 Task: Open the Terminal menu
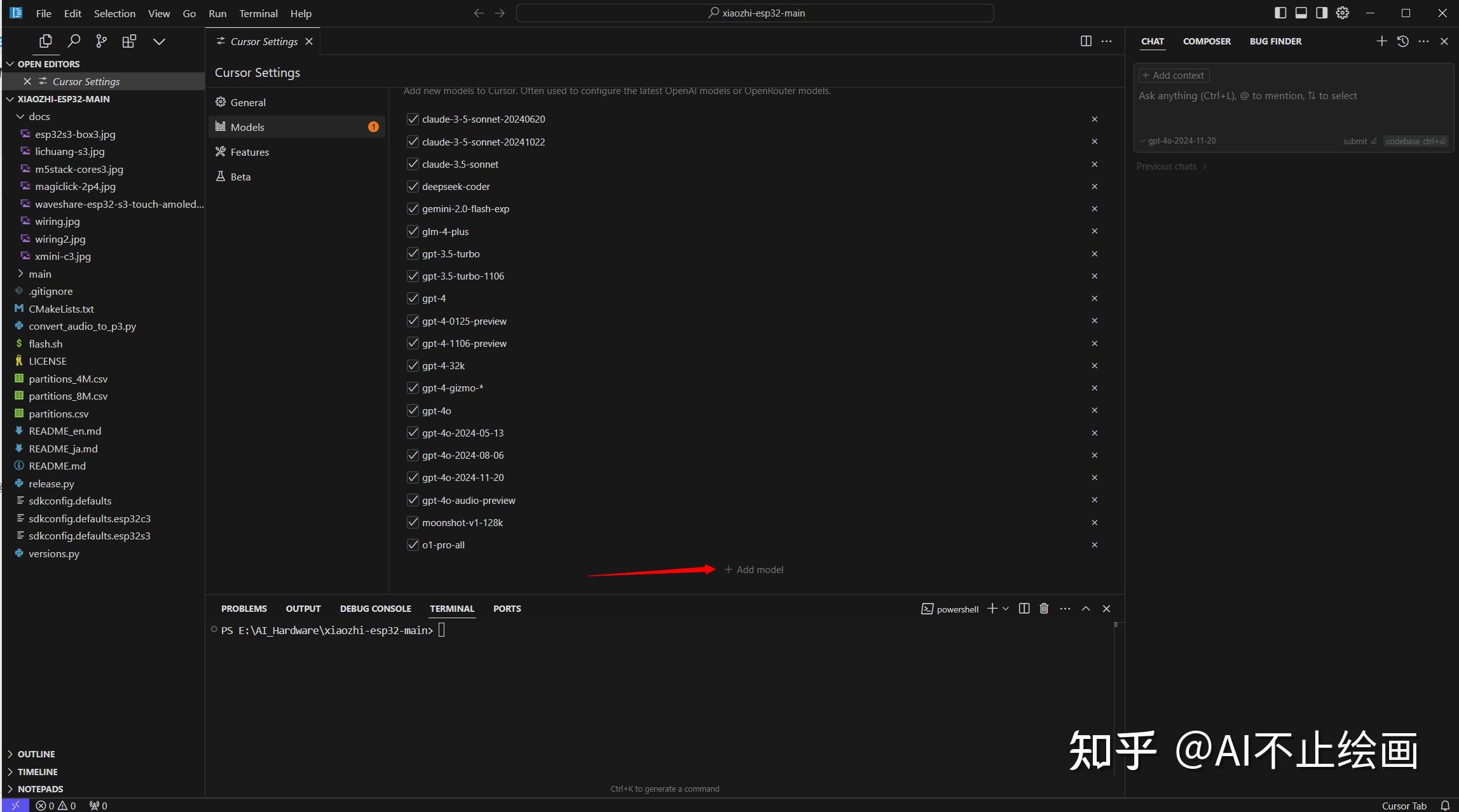[257, 13]
